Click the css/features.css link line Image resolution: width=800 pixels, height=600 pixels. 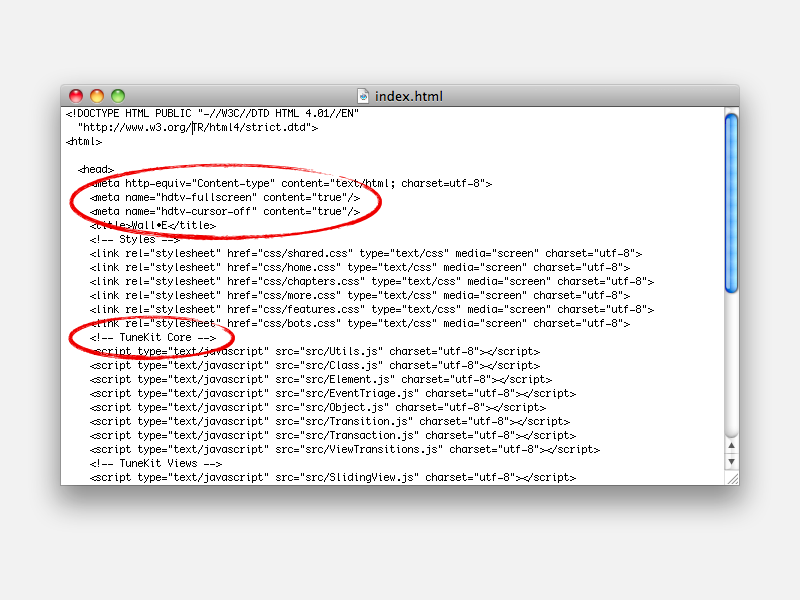tap(372, 310)
